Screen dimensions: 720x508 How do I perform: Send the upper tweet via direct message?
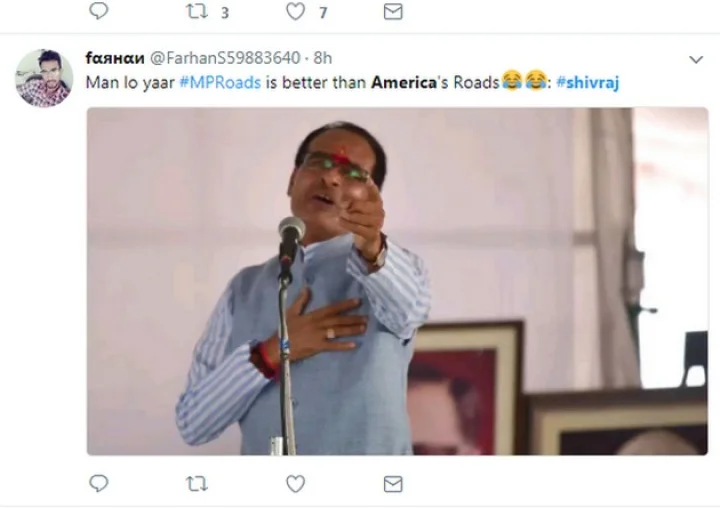(393, 11)
